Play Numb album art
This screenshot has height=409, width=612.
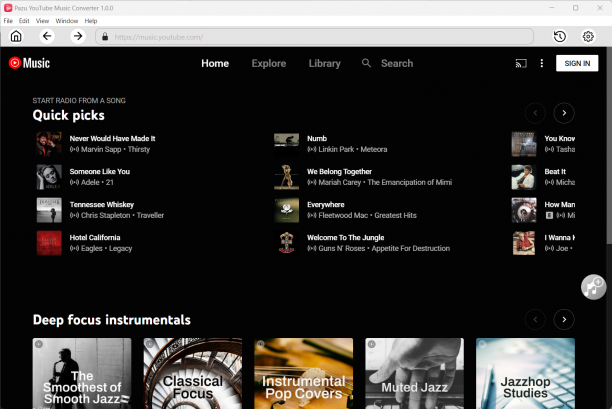(286, 144)
